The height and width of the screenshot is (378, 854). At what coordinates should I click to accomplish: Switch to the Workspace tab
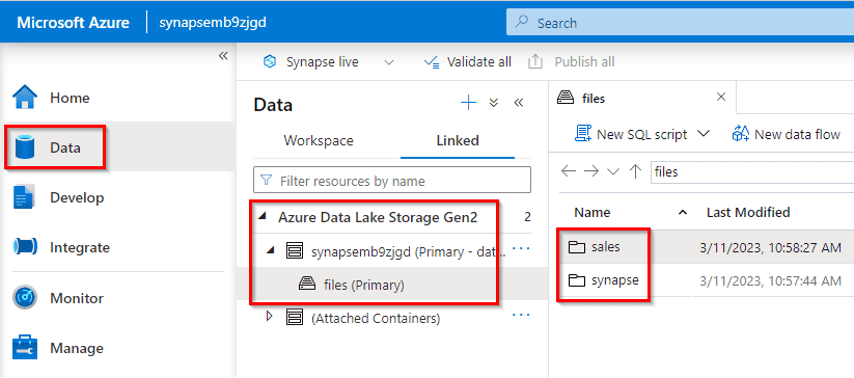click(319, 141)
